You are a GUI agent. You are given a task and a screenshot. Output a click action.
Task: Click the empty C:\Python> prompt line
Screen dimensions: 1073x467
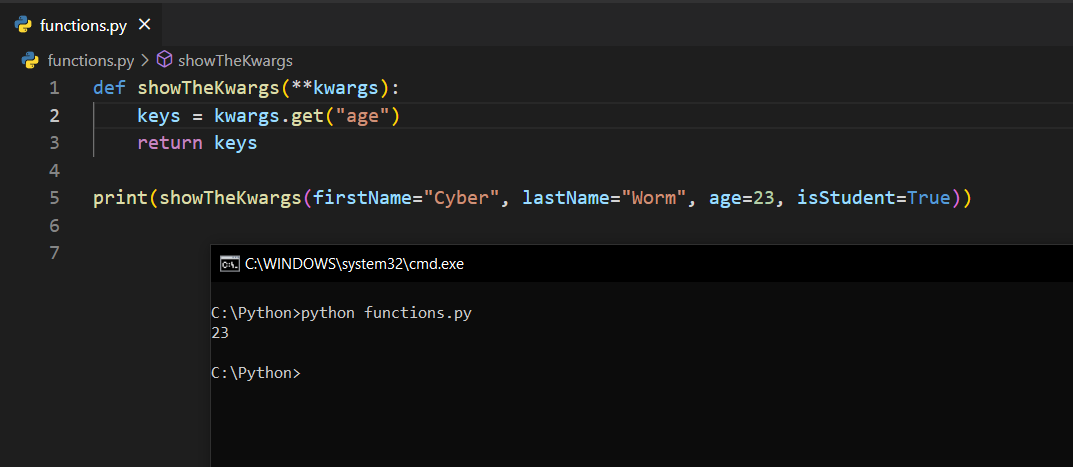(x=255, y=373)
